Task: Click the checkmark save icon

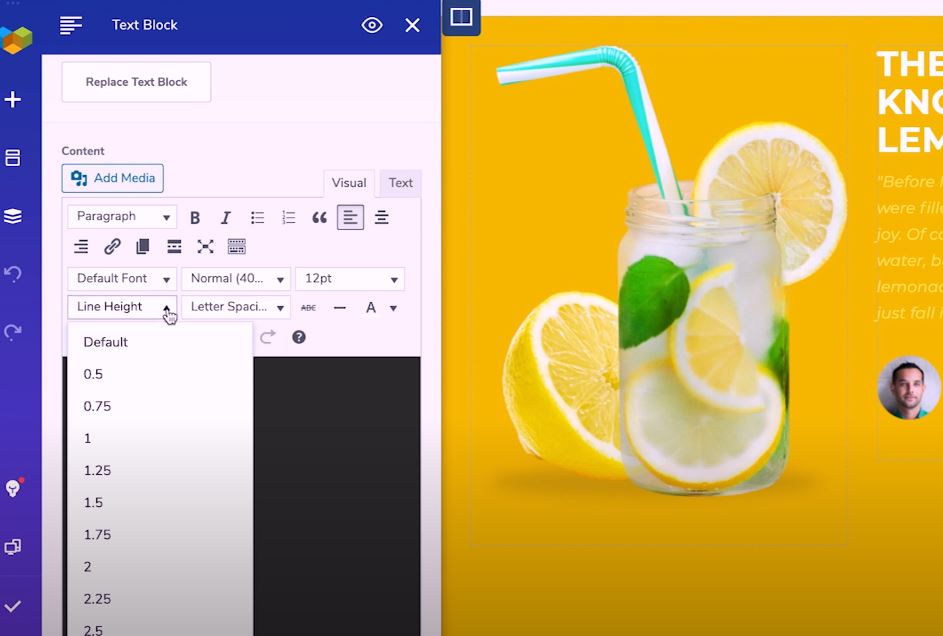Action: (x=13, y=605)
